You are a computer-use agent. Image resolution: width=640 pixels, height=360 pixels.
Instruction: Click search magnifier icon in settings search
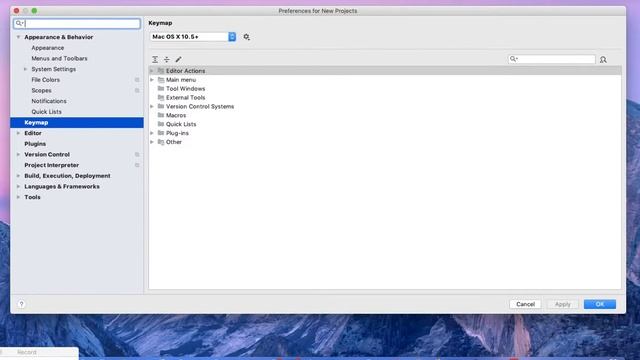(x=19, y=23)
